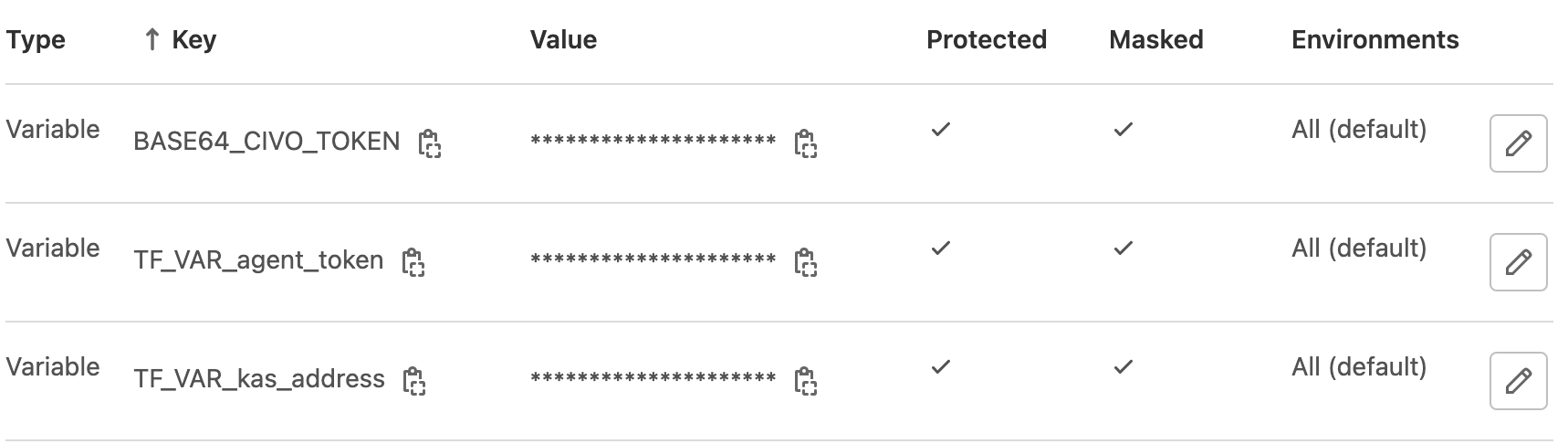
Task: Click the Environments column header
Action: [x=1375, y=40]
